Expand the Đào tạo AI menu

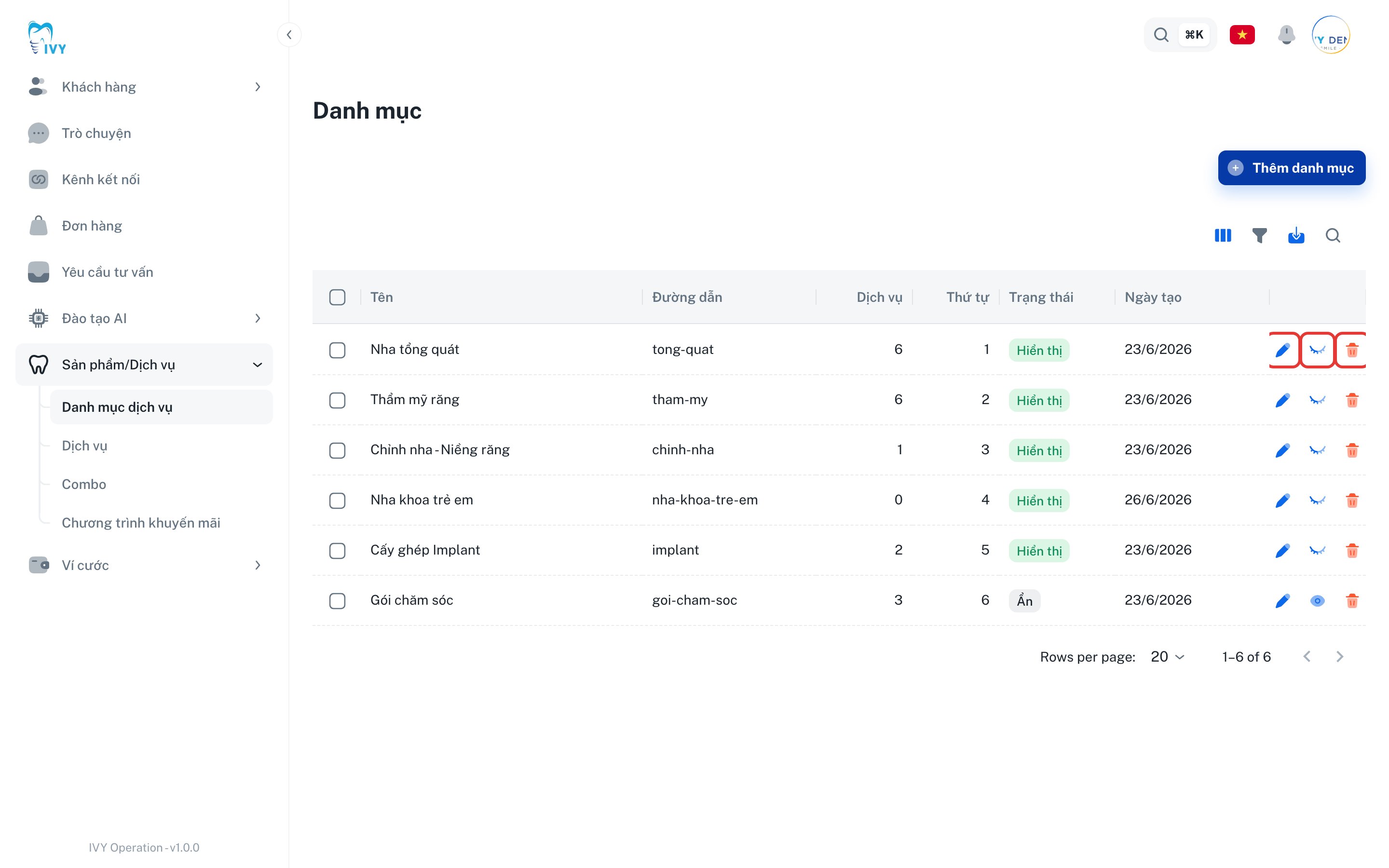point(144,318)
